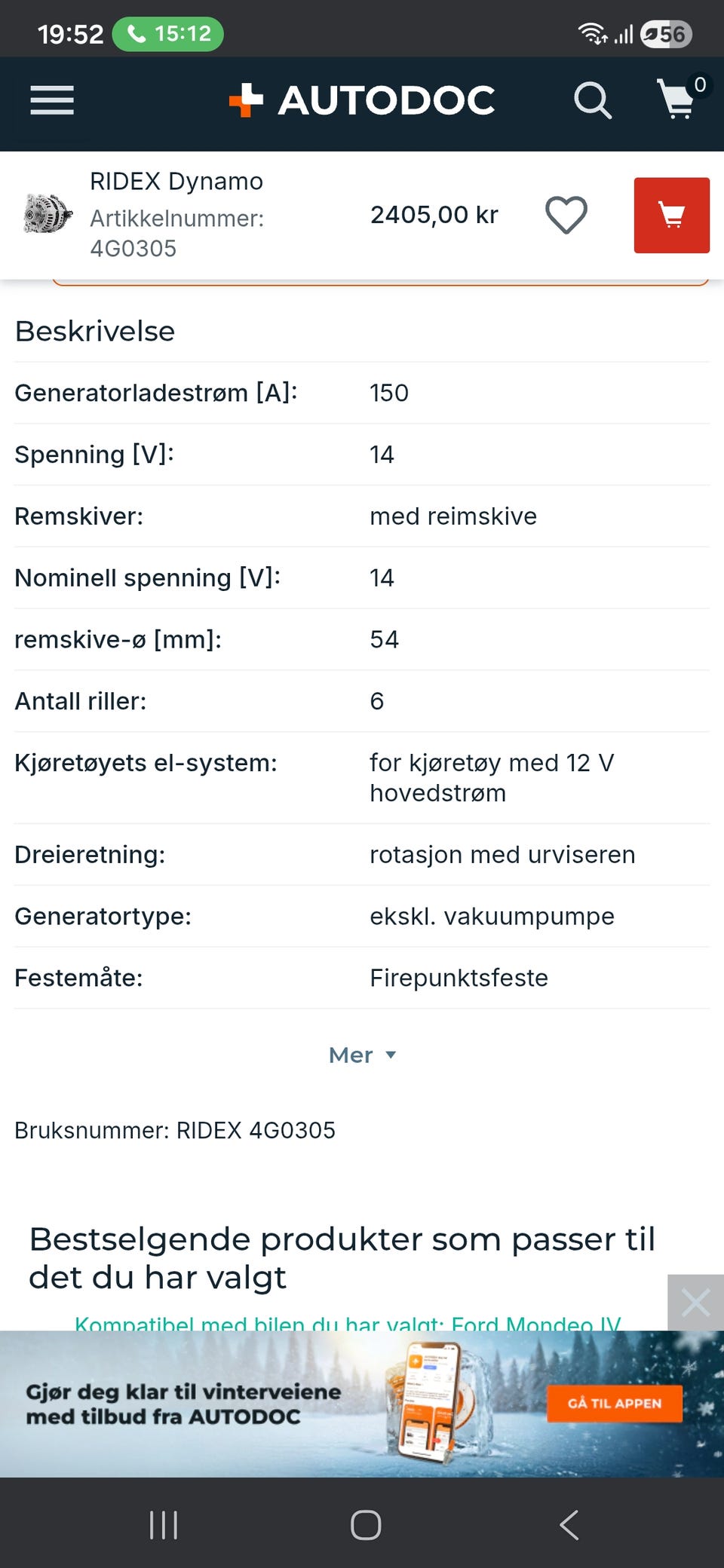
Task: Tap the Android home button
Action: (366, 1525)
